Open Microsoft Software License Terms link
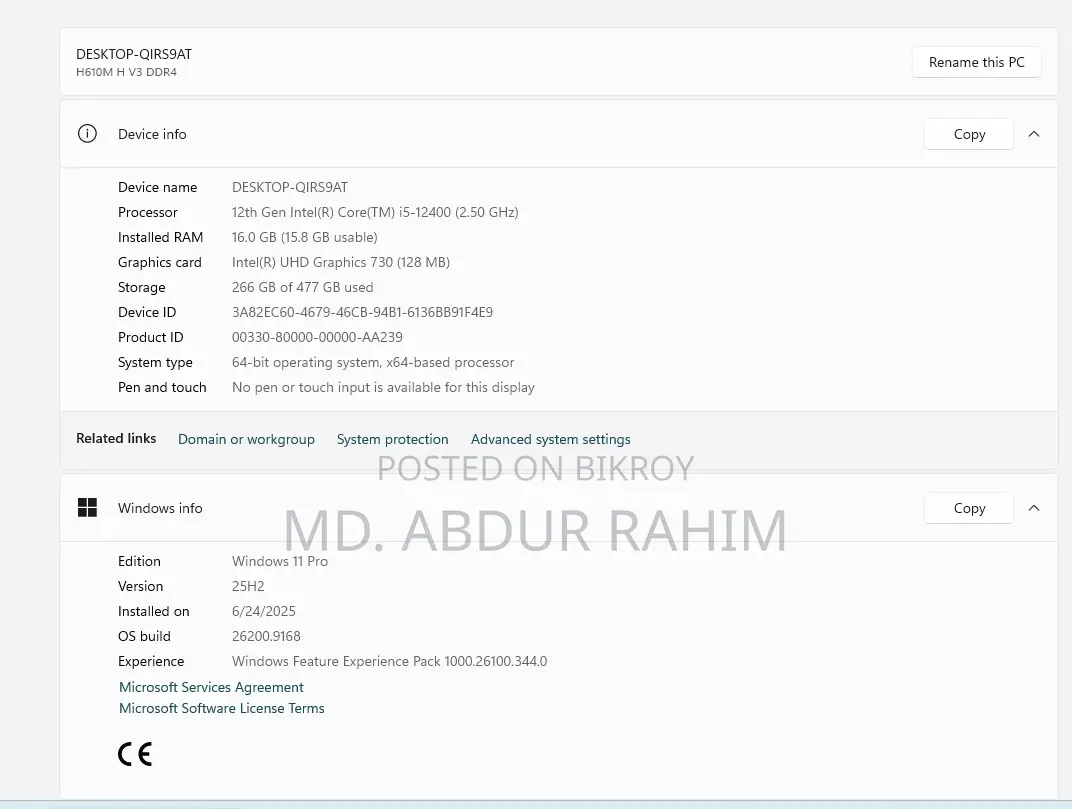Image resolution: width=1072 pixels, height=809 pixels. pos(222,708)
